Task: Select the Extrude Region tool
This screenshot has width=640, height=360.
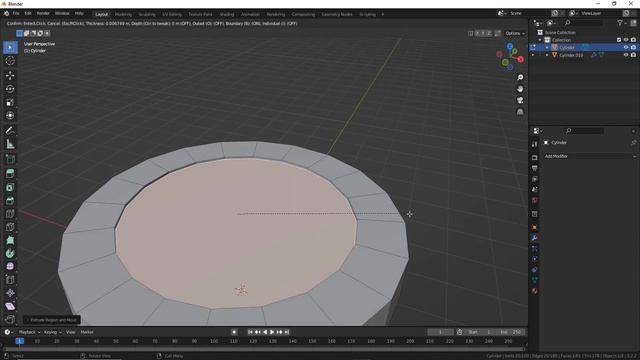Action: pyautogui.click(x=10, y=173)
